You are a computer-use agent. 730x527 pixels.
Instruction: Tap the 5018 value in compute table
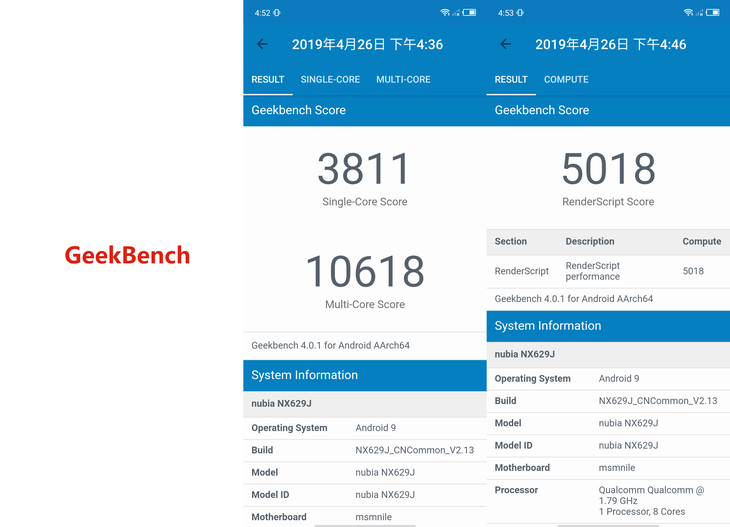693,271
